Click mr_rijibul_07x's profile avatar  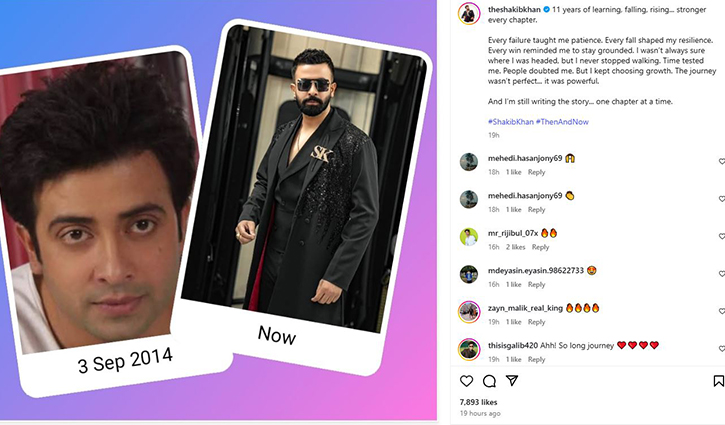pyautogui.click(x=468, y=237)
